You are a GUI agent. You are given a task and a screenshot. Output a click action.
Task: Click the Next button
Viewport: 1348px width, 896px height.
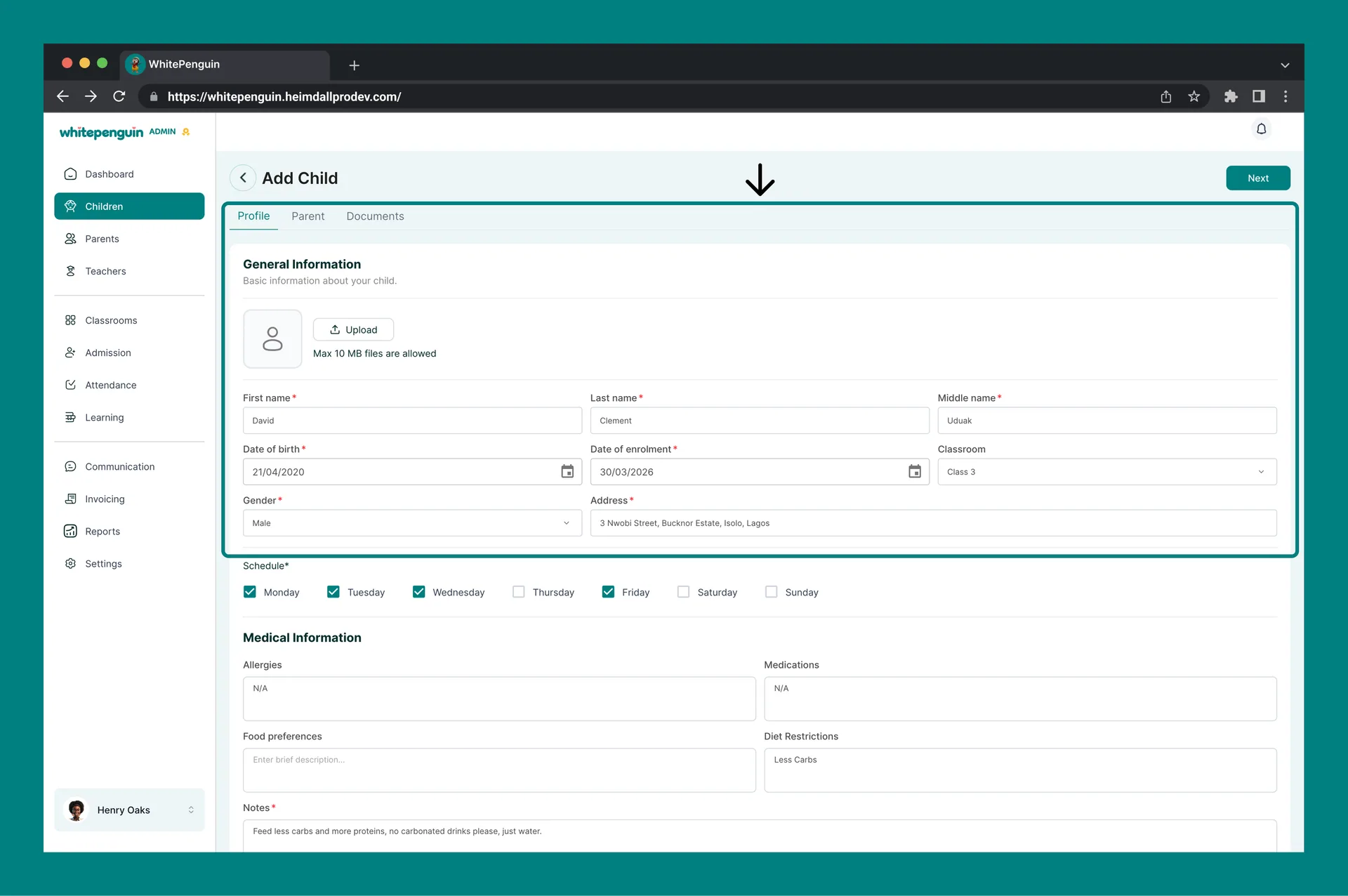(1258, 178)
